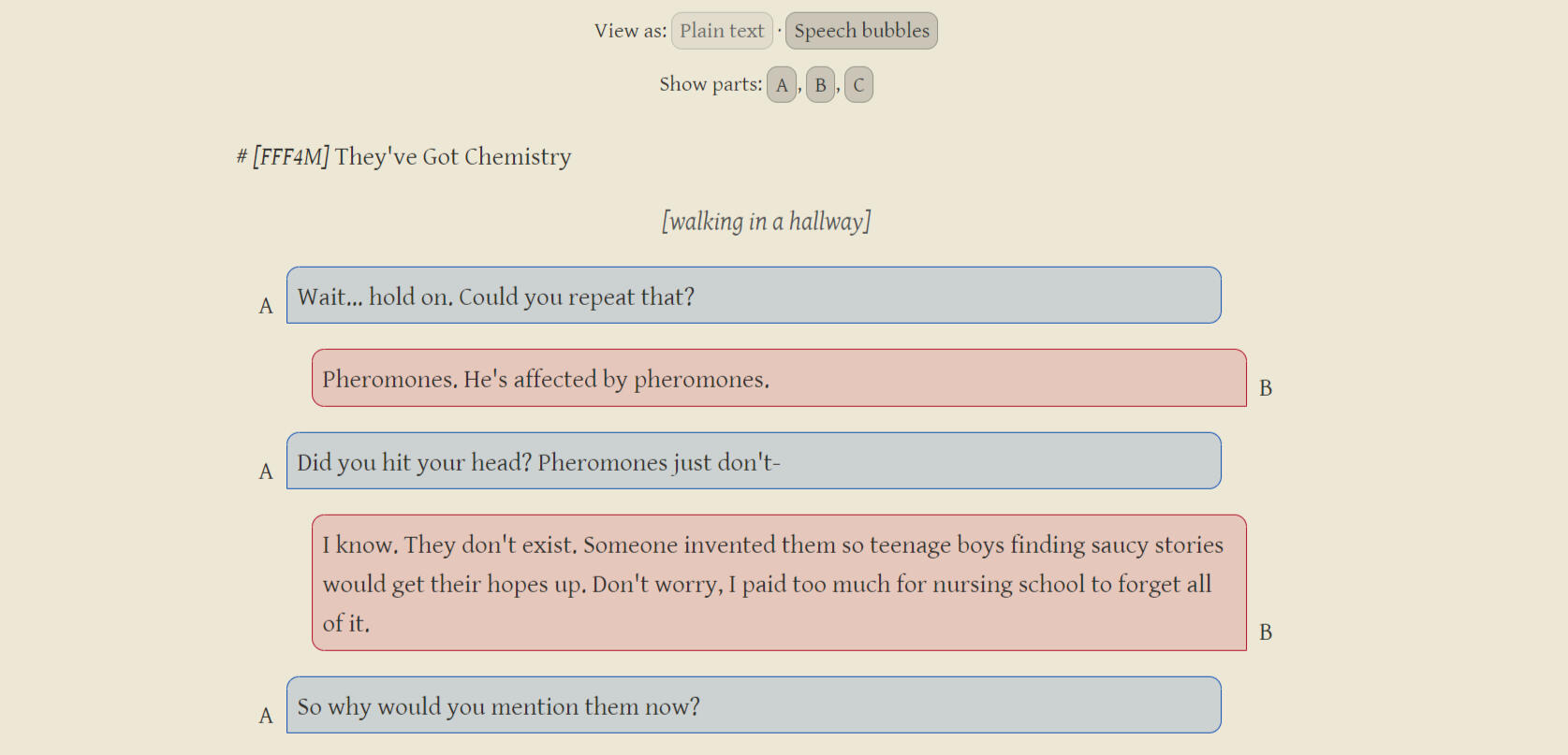The height and width of the screenshot is (755, 1568).
Task: Switch view to Plain text
Action: click(x=722, y=31)
